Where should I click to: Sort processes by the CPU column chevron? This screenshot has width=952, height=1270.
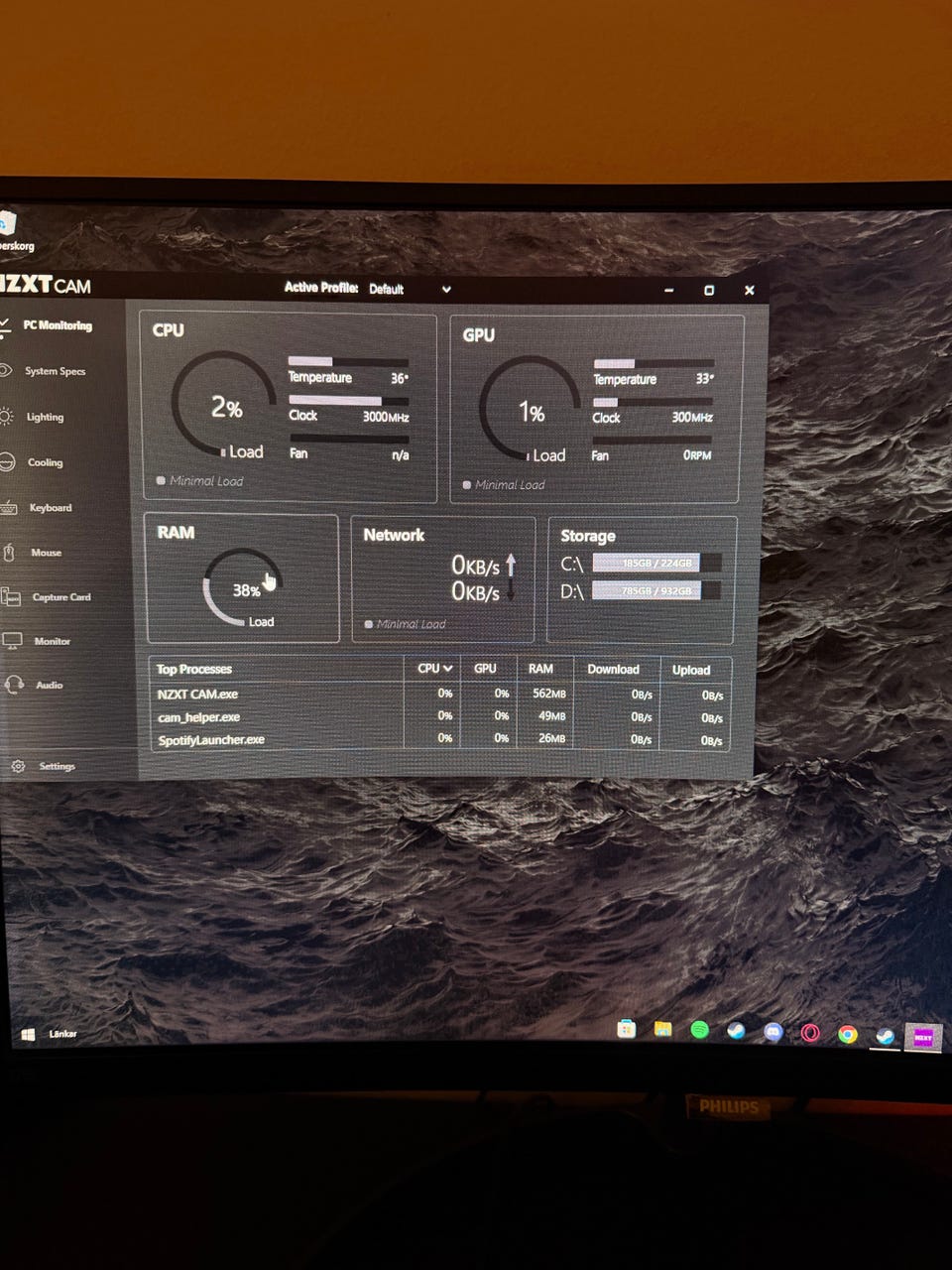click(x=448, y=668)
